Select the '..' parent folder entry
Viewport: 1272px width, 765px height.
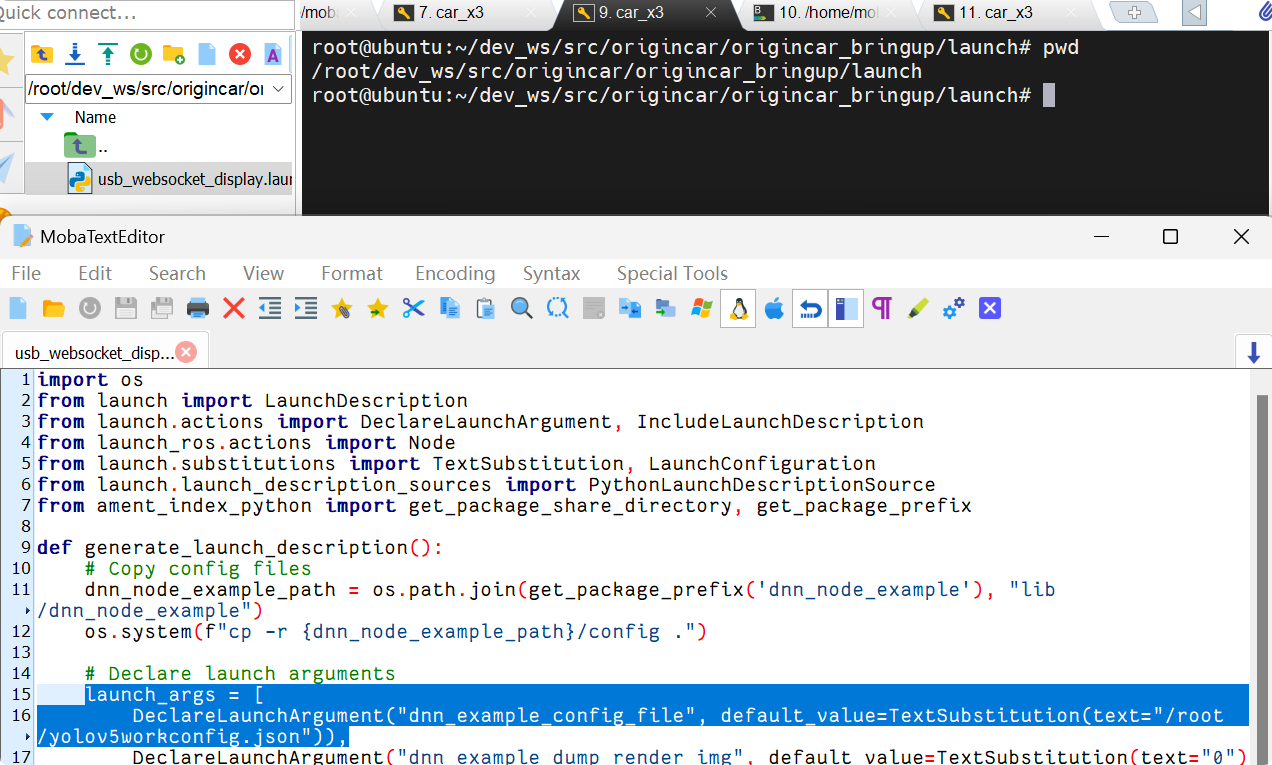[85, 146]
